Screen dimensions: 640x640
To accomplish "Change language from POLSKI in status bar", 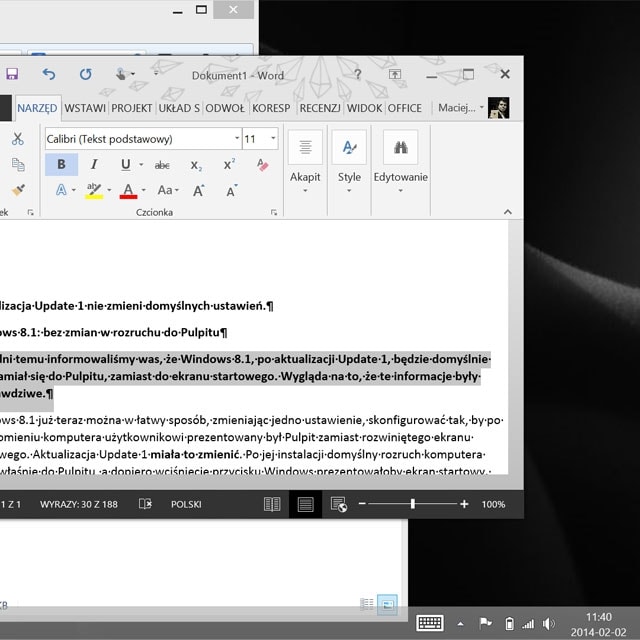I will pyautogui.click(x=186, y=504).
